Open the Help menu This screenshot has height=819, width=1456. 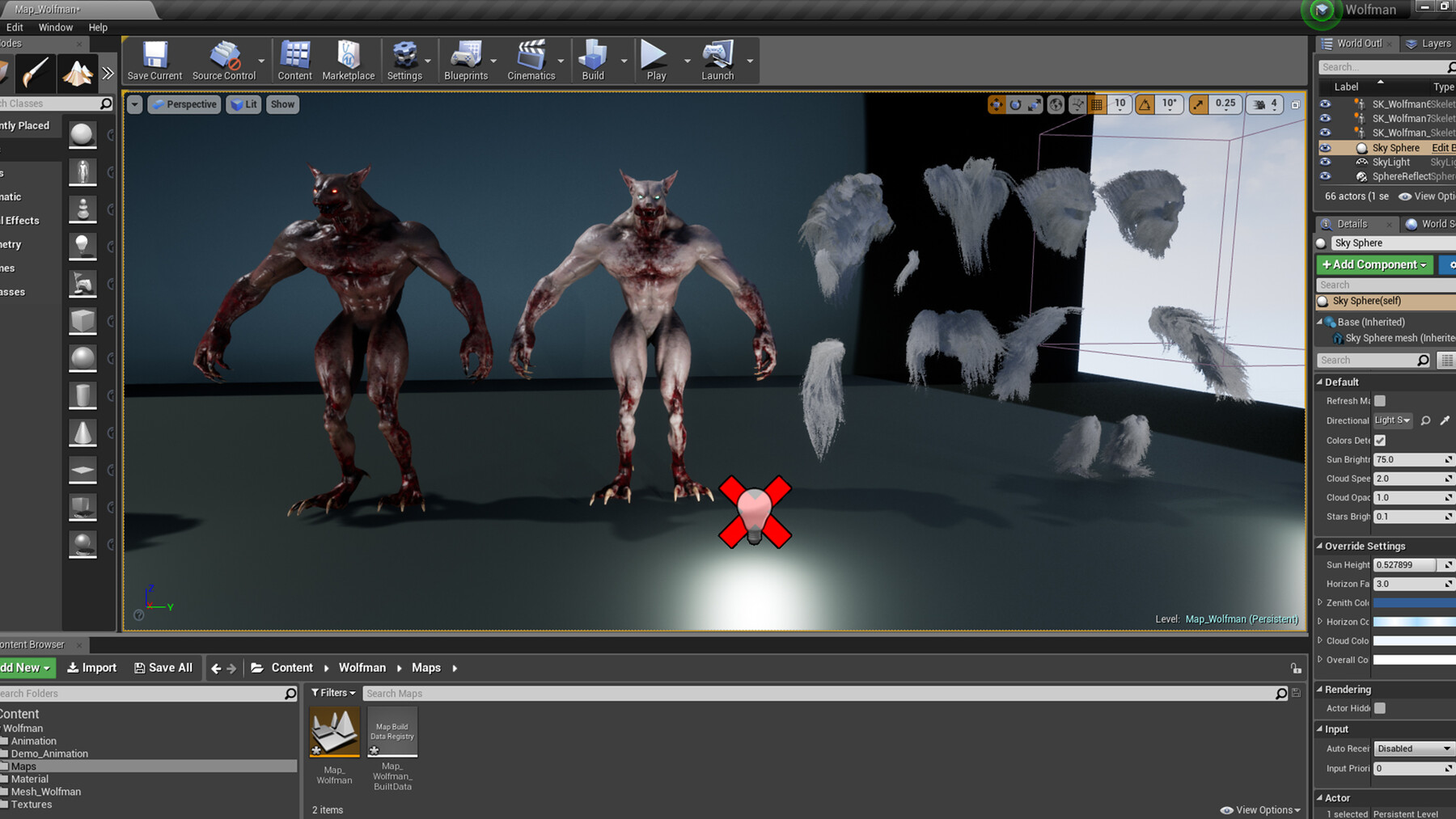point(98,27)
